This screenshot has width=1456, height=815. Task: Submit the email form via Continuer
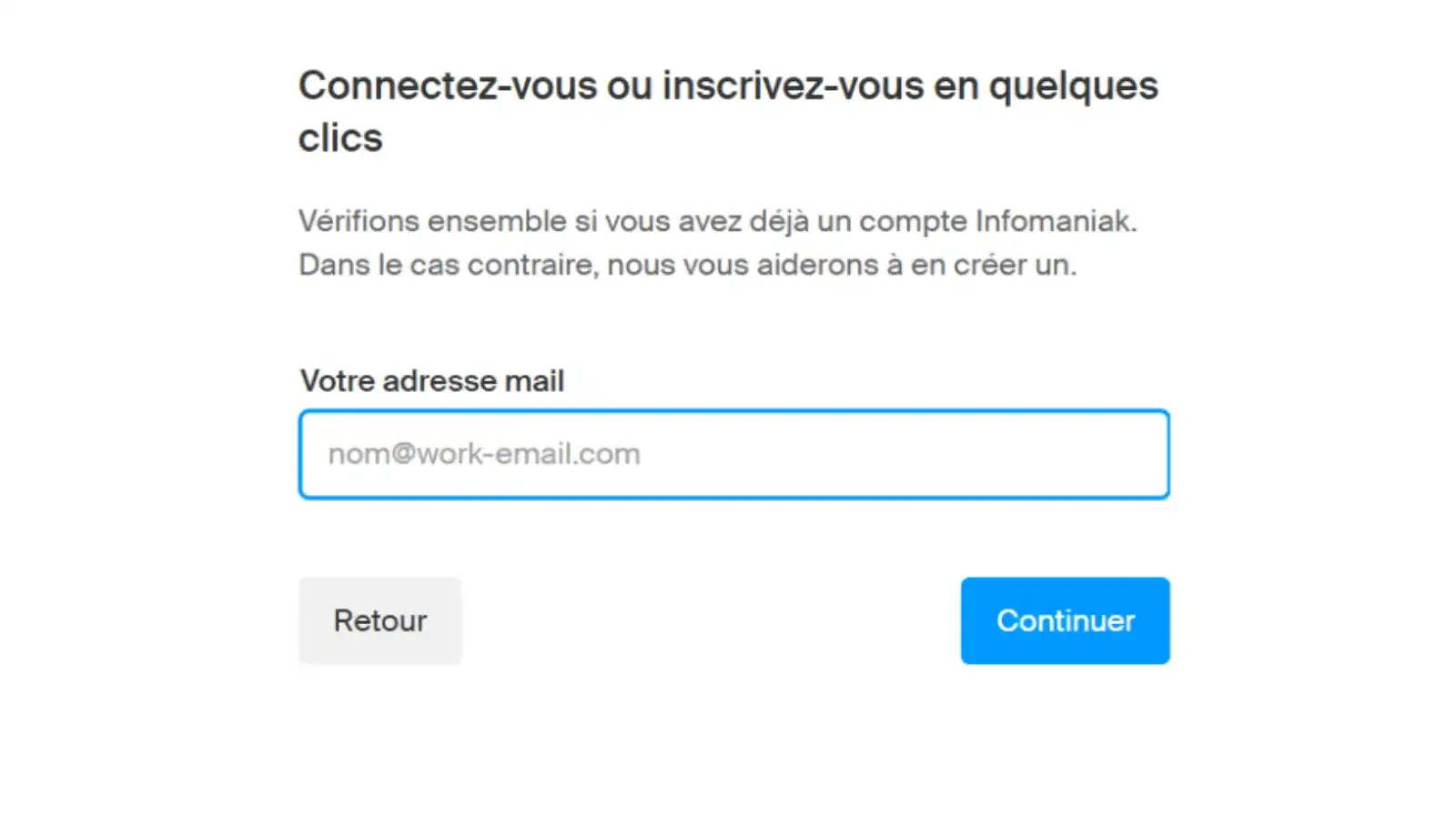pyautogui.click(x=1065, y=620)
